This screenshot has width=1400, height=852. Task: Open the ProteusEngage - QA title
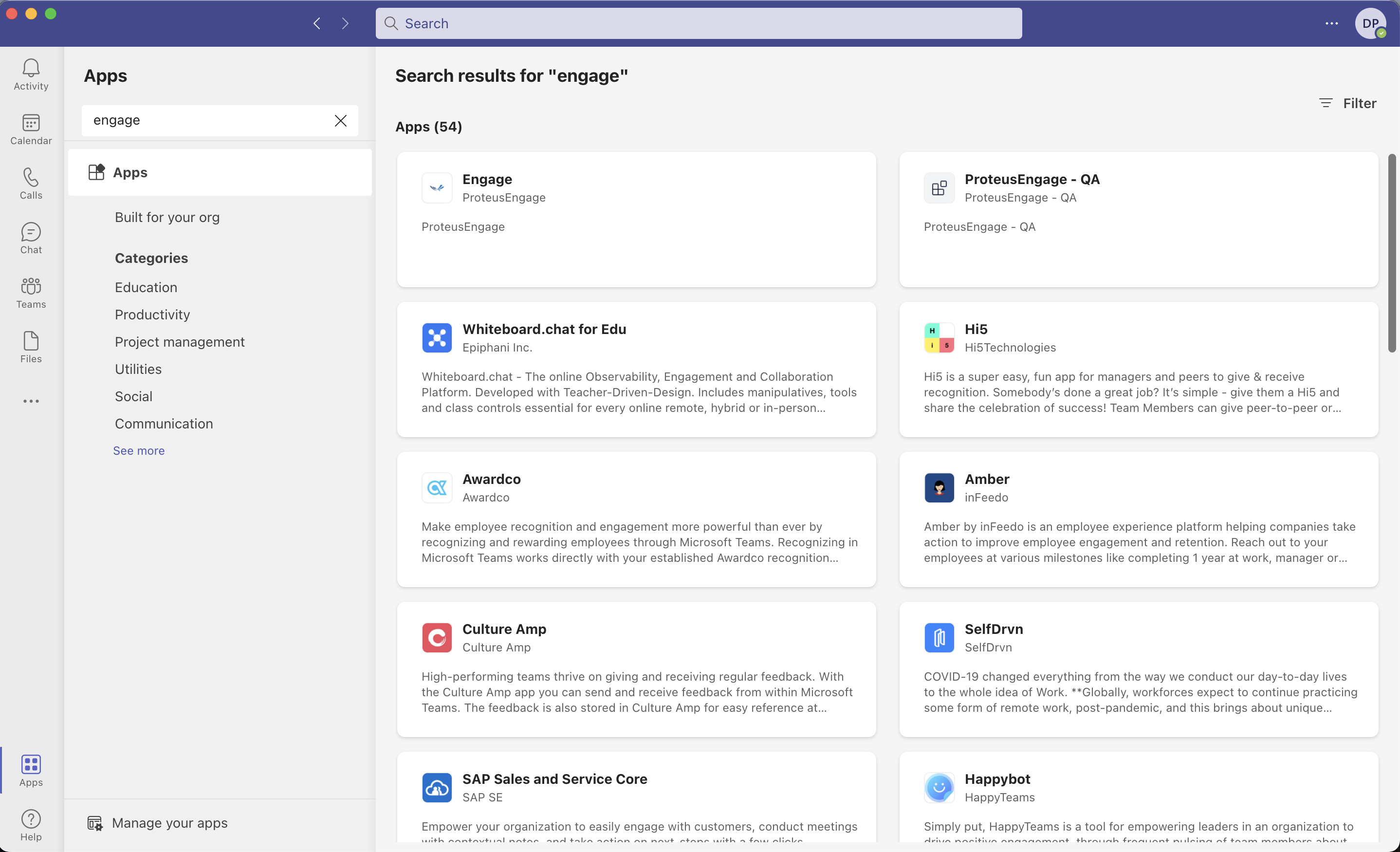pos(1032,179)
